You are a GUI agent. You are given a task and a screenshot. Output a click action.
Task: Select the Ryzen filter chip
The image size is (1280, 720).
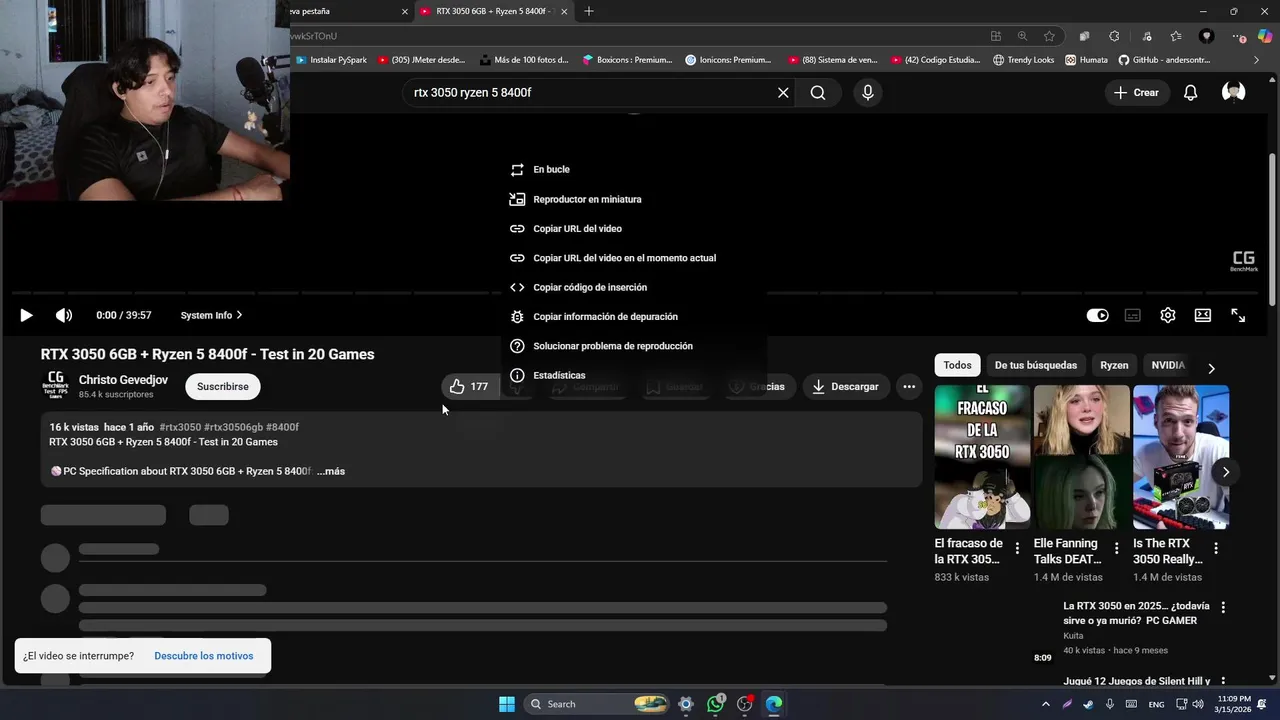pos(1114,365)
